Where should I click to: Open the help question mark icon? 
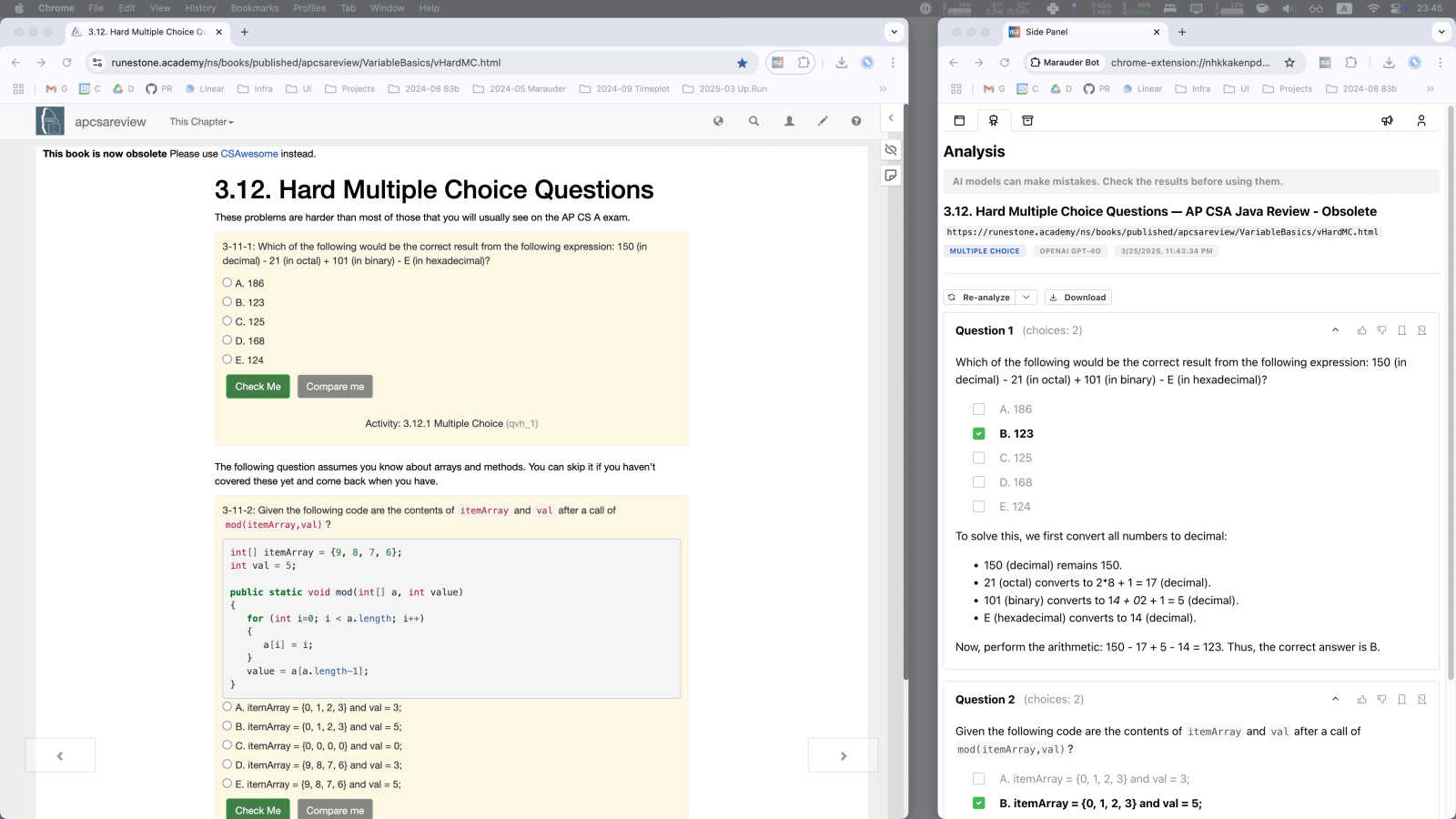(856, 121)
